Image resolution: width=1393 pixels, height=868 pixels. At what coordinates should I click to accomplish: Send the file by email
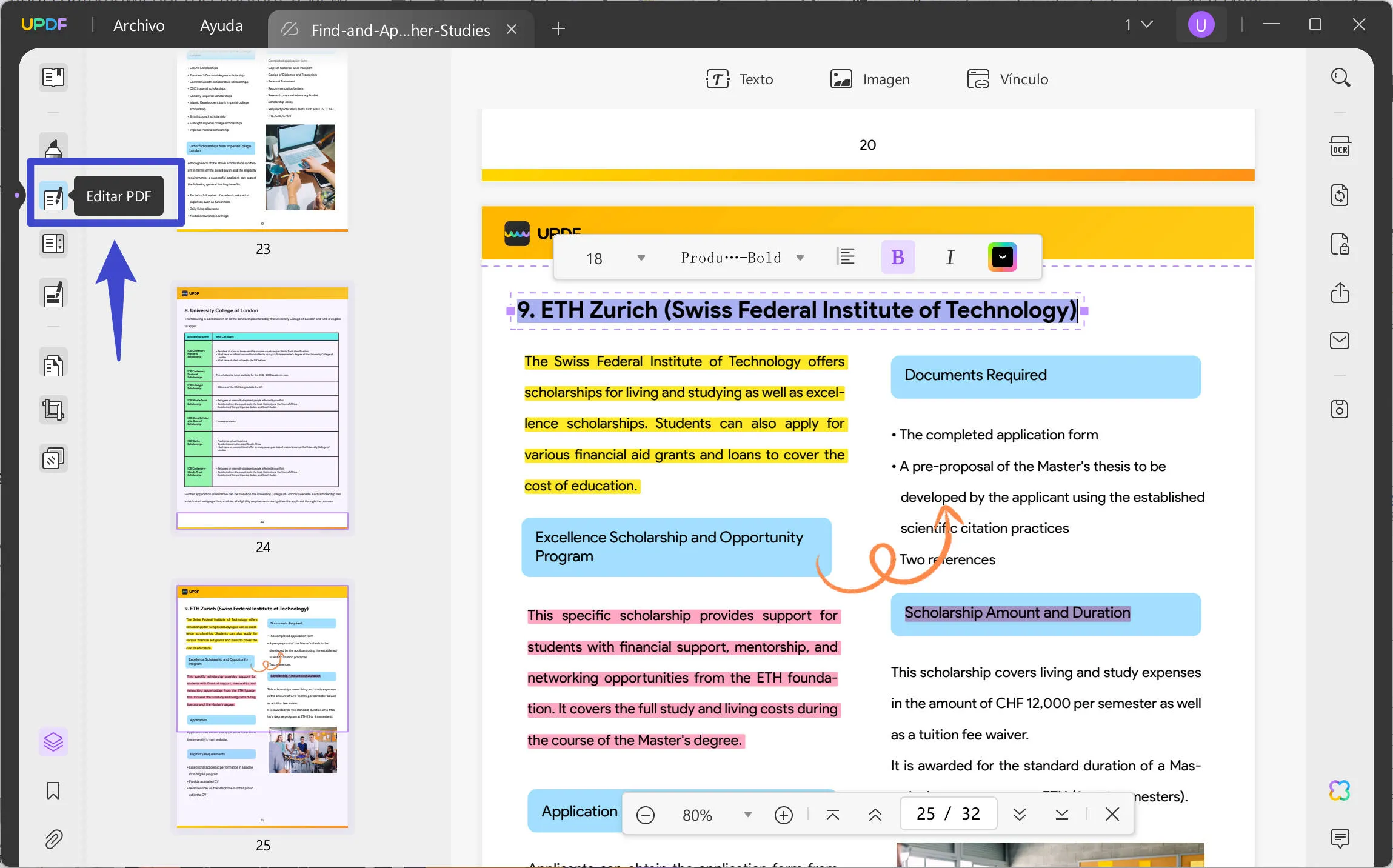(x=1340, y=341)
